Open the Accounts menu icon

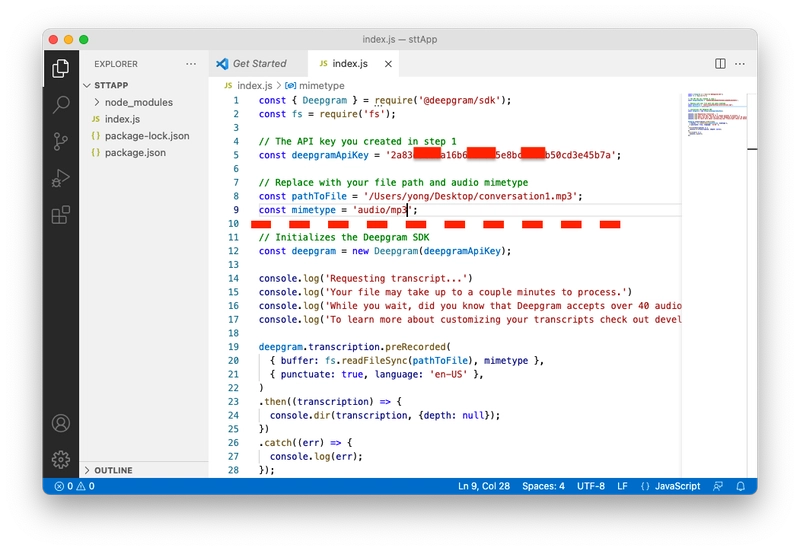[x=61, y=423]
